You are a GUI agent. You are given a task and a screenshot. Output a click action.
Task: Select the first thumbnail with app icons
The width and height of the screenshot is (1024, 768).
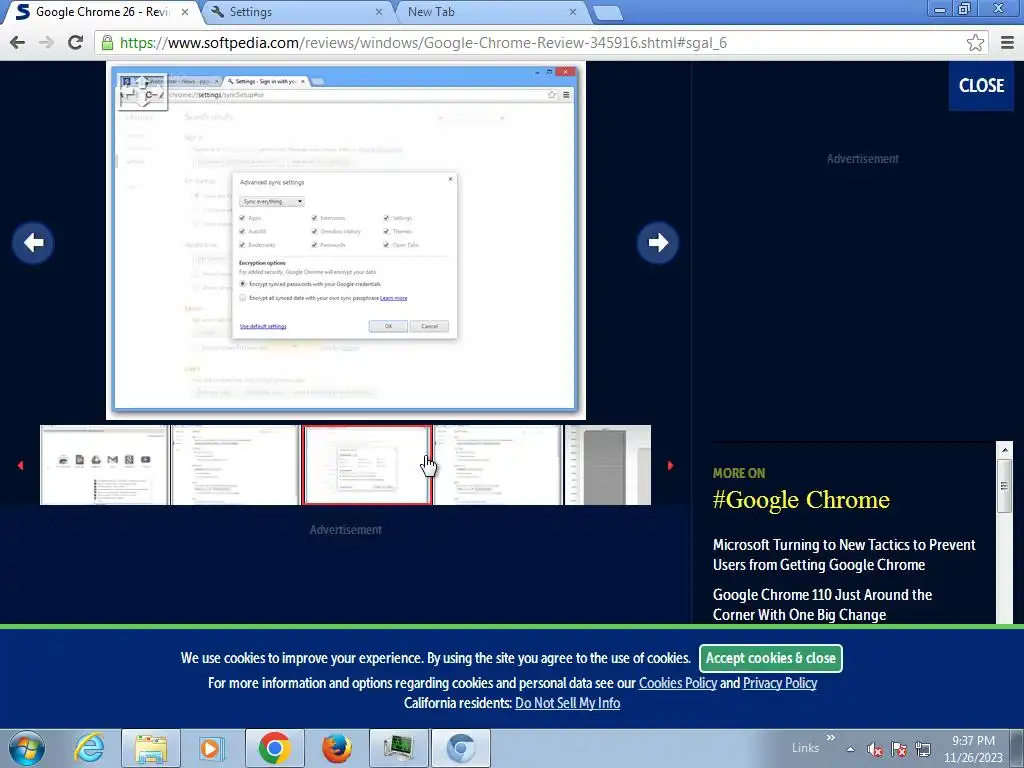tap(104, 465)
